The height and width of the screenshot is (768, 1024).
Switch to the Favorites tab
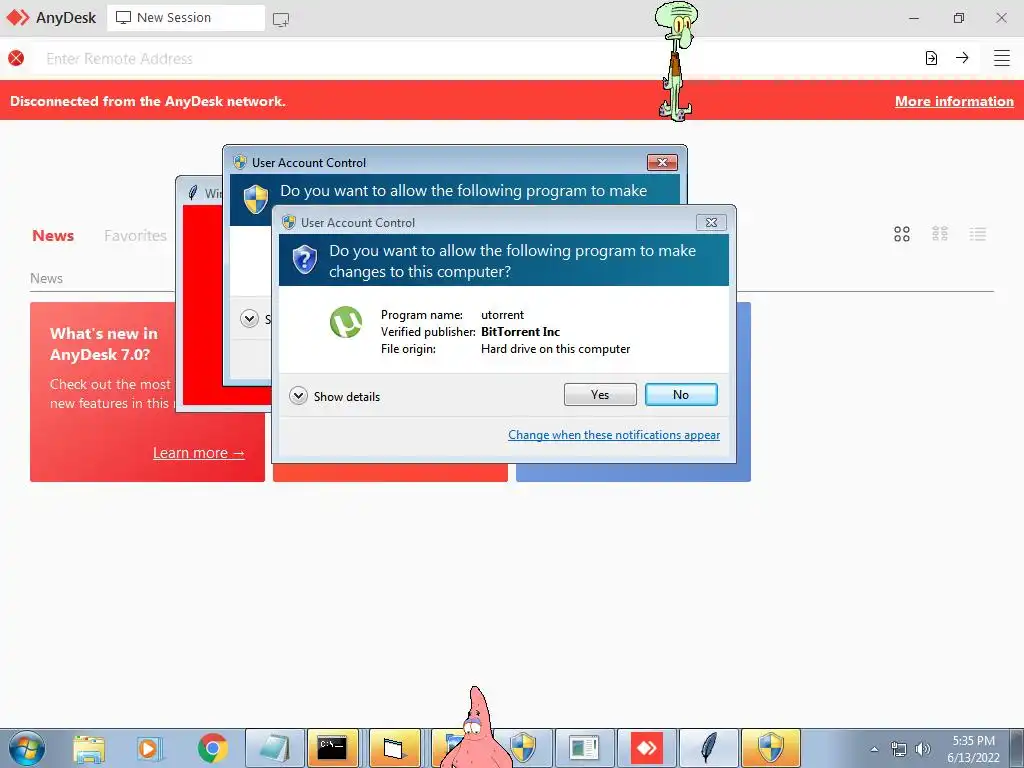coord(135,236)
